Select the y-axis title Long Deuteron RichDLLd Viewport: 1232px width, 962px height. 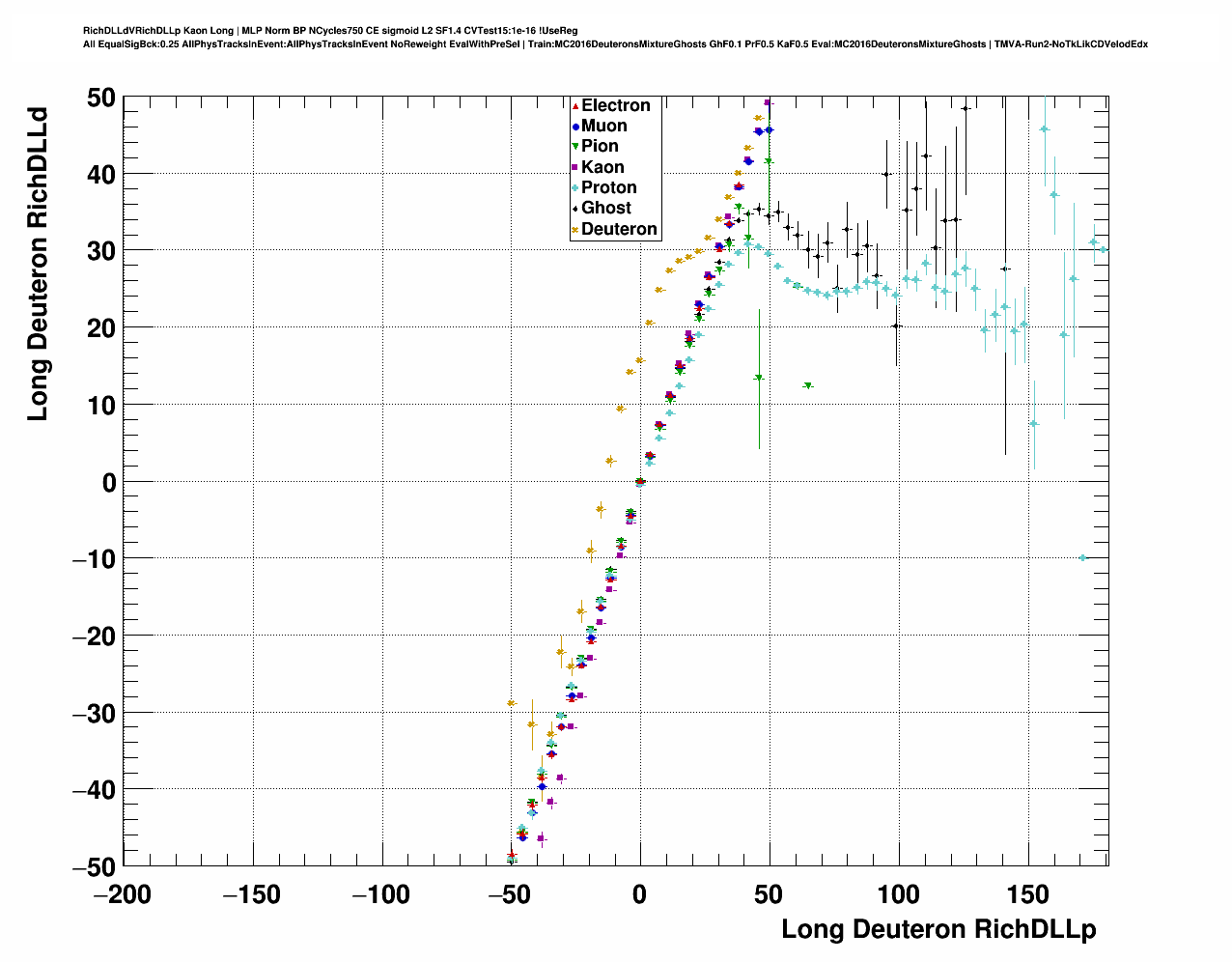(x=38, y=264)
